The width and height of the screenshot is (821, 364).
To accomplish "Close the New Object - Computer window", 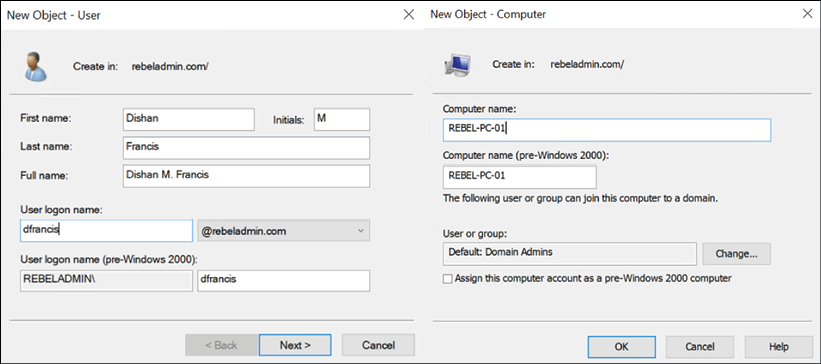I will coord(808,15).
